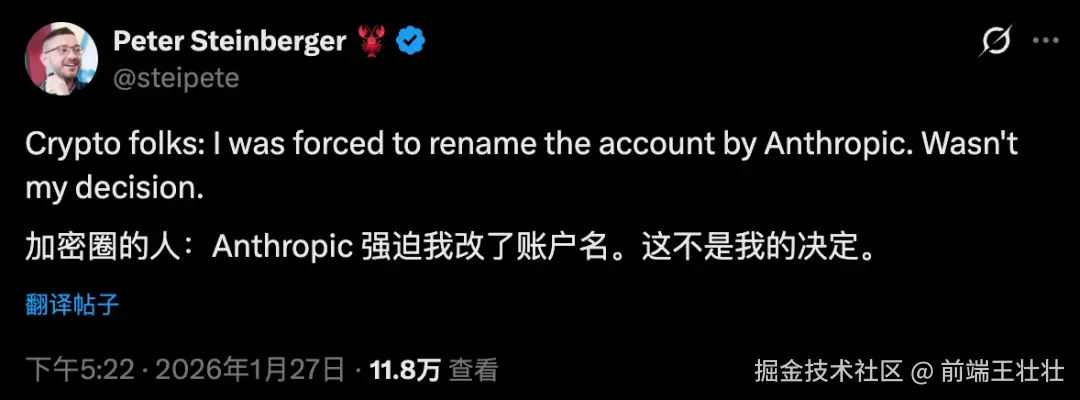Click the English tweet sentence ending "my decision."
1080x400 pixels.
point(521,167)
